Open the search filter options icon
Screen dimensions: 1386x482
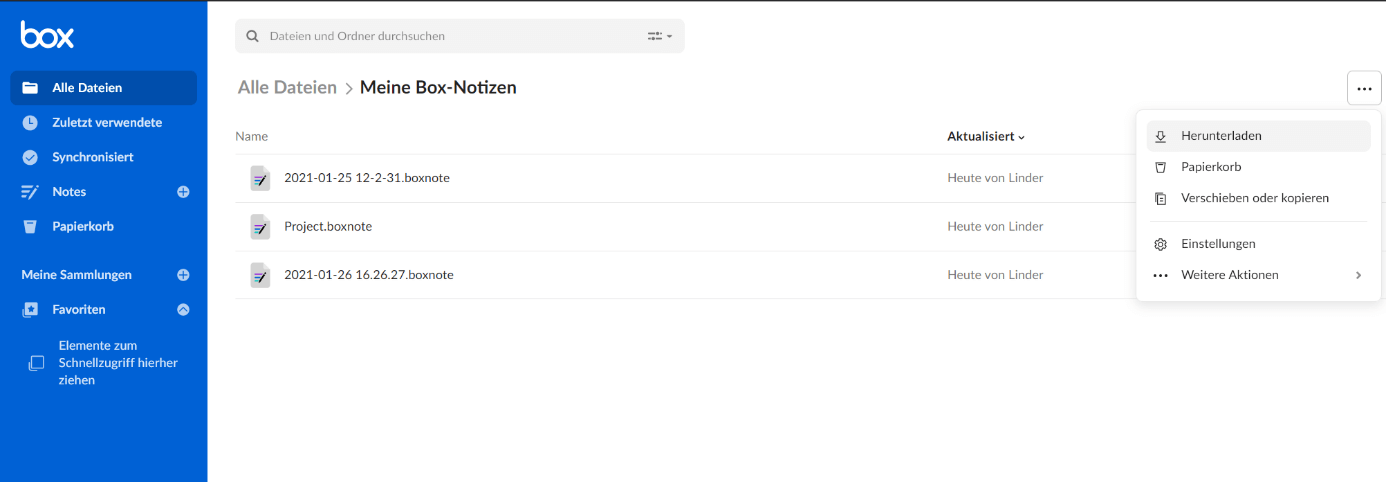659,36
